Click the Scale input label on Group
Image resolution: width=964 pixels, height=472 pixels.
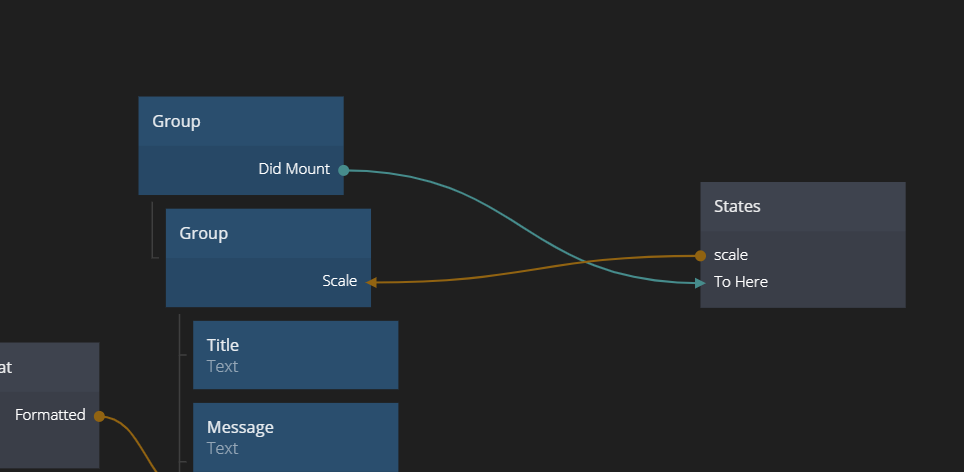[339, 281]
